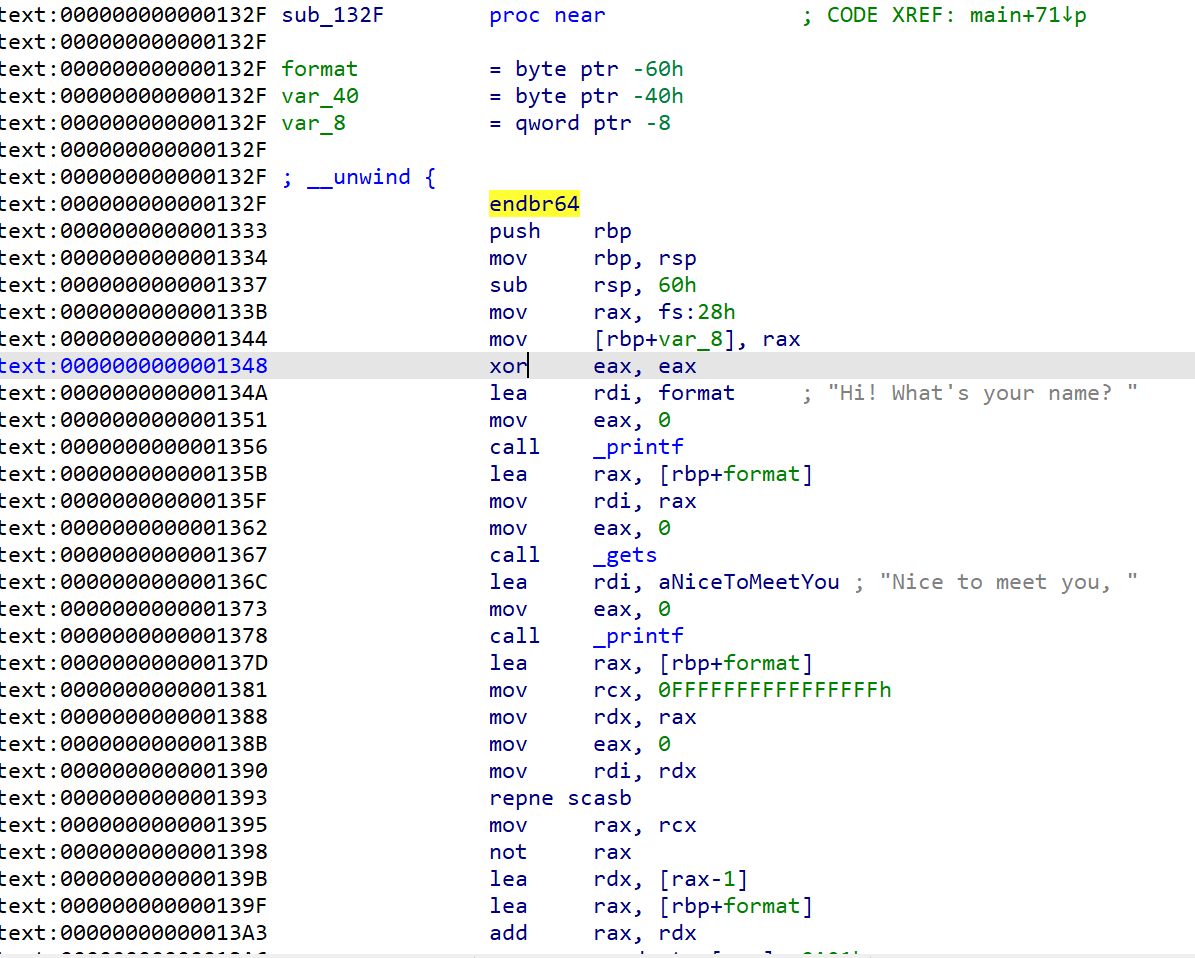Click the xor mnemonic on the highlighted line
The height and width of the screenshot is (958, 1195).
click(x=508, y=366)
